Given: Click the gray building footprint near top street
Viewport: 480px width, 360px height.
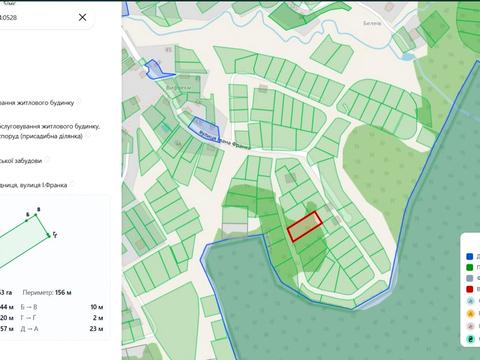Looking at the screenshot, I should click(x=263, y=89).
